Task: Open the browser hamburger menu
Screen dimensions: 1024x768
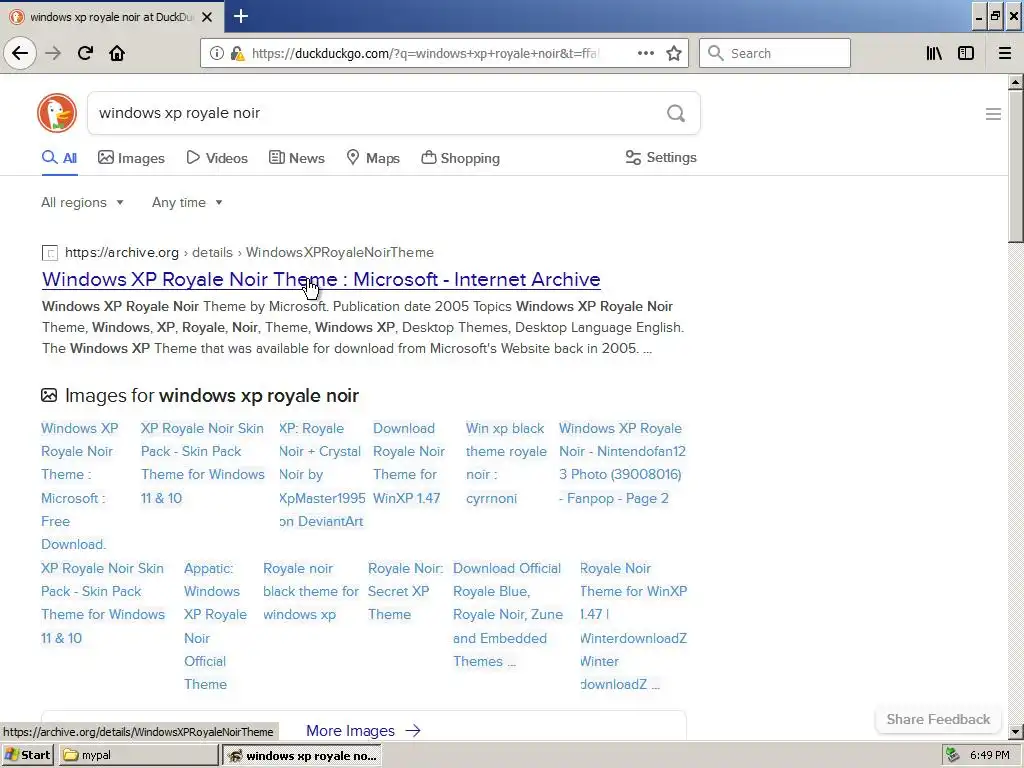Action: click(1005, 53)
